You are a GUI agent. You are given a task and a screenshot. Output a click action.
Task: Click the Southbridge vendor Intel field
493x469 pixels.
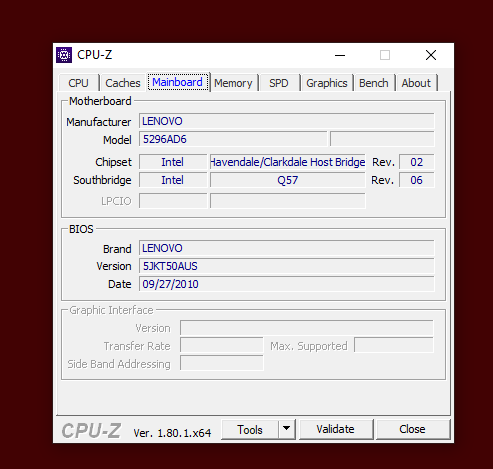click(x=173, y=180)
